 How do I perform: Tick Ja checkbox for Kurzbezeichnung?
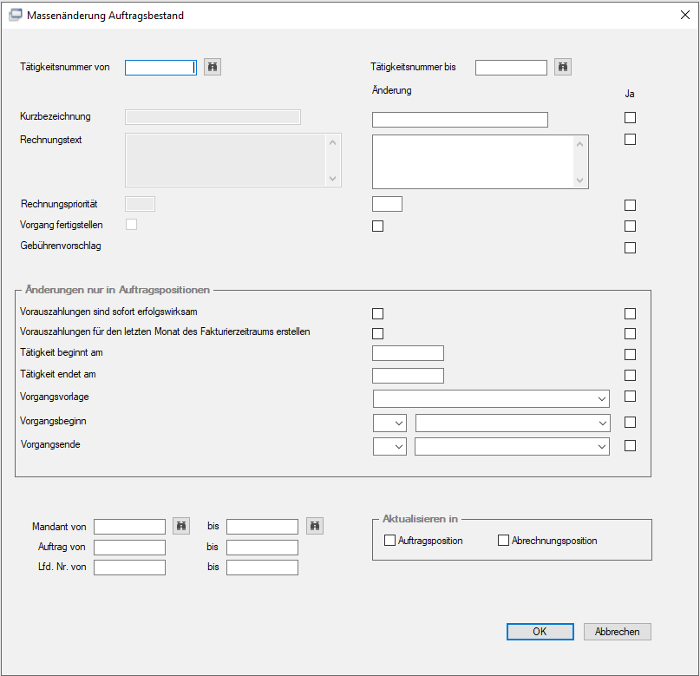[630, 117]
